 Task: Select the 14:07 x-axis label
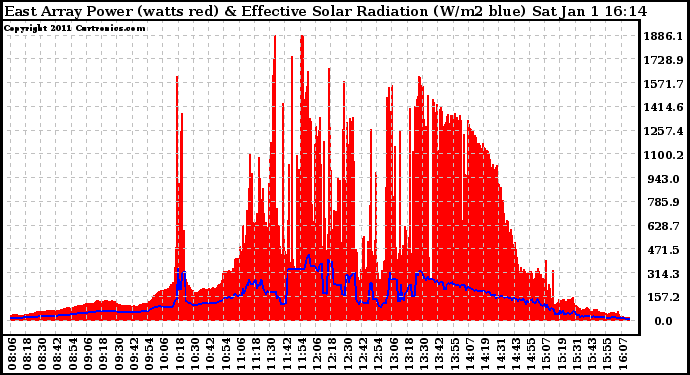coord(469,354)
